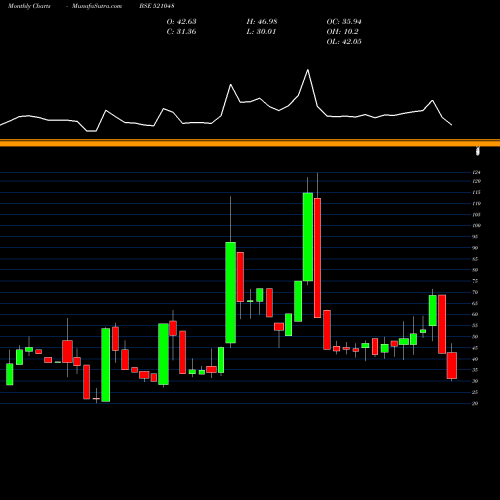Click the 115 price axis label

click(476, 192)
